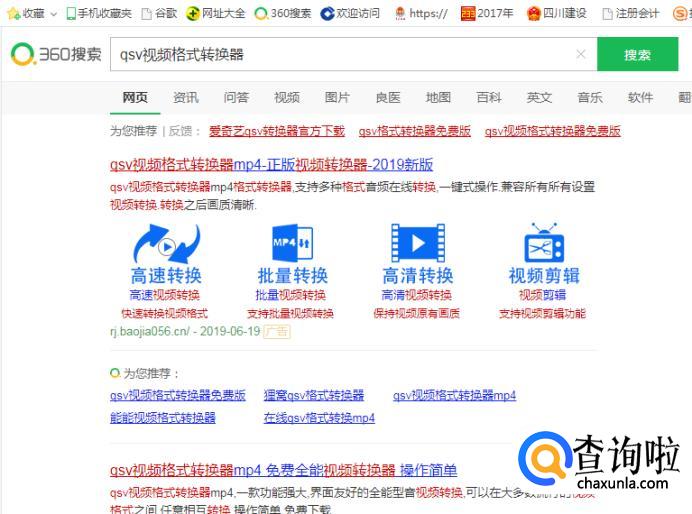Open 四川建设 bookmark
Image resolution: width=692 pixels, height=514 pixels.
point(557,13)
